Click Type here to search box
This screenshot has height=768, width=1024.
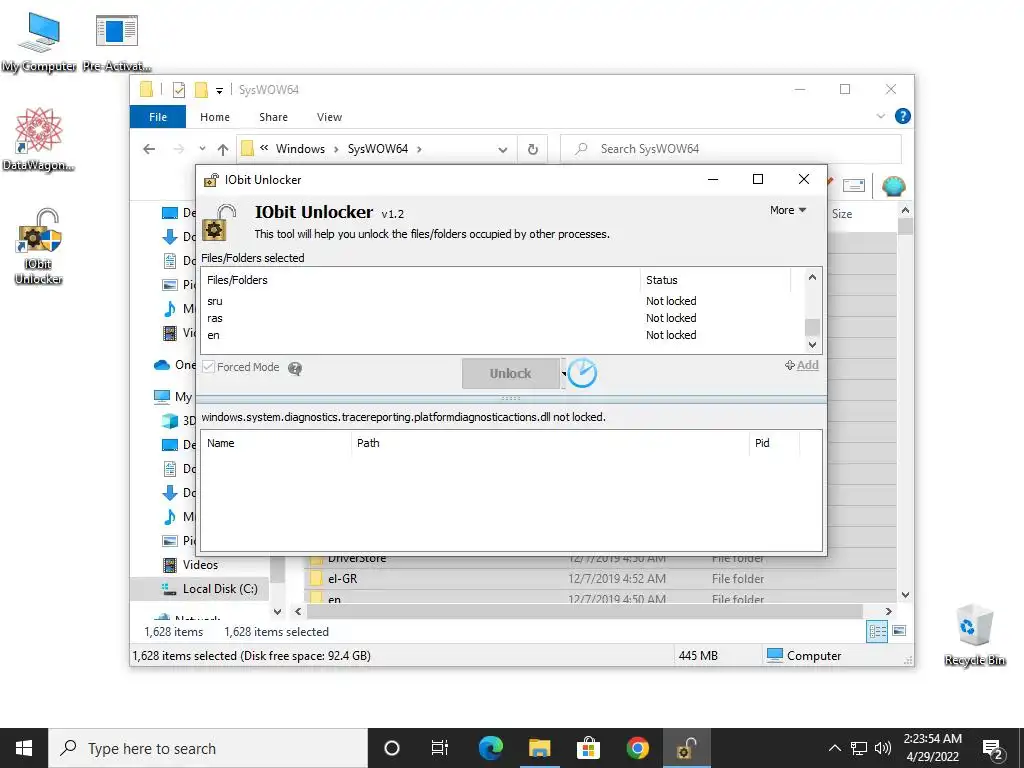click(x=208, y=748)
